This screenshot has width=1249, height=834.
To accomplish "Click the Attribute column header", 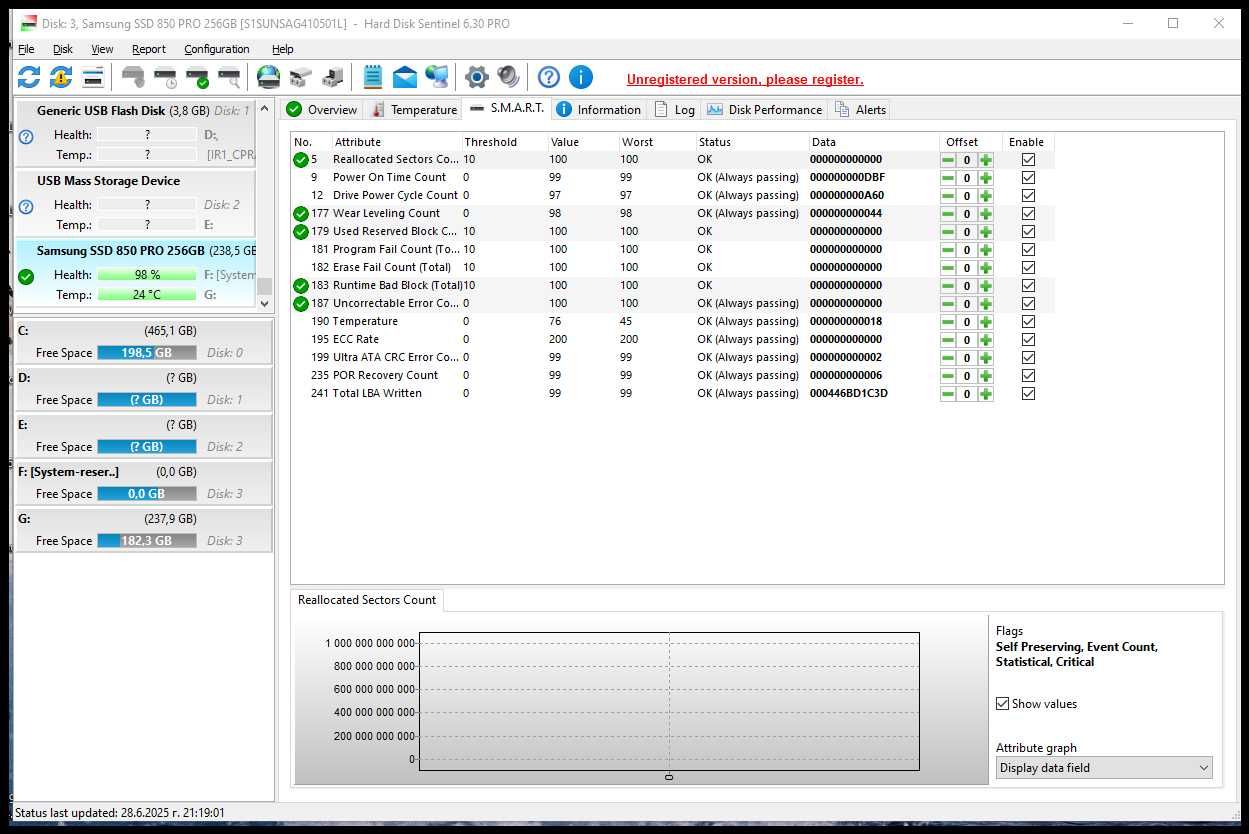I will click(396, 142).
